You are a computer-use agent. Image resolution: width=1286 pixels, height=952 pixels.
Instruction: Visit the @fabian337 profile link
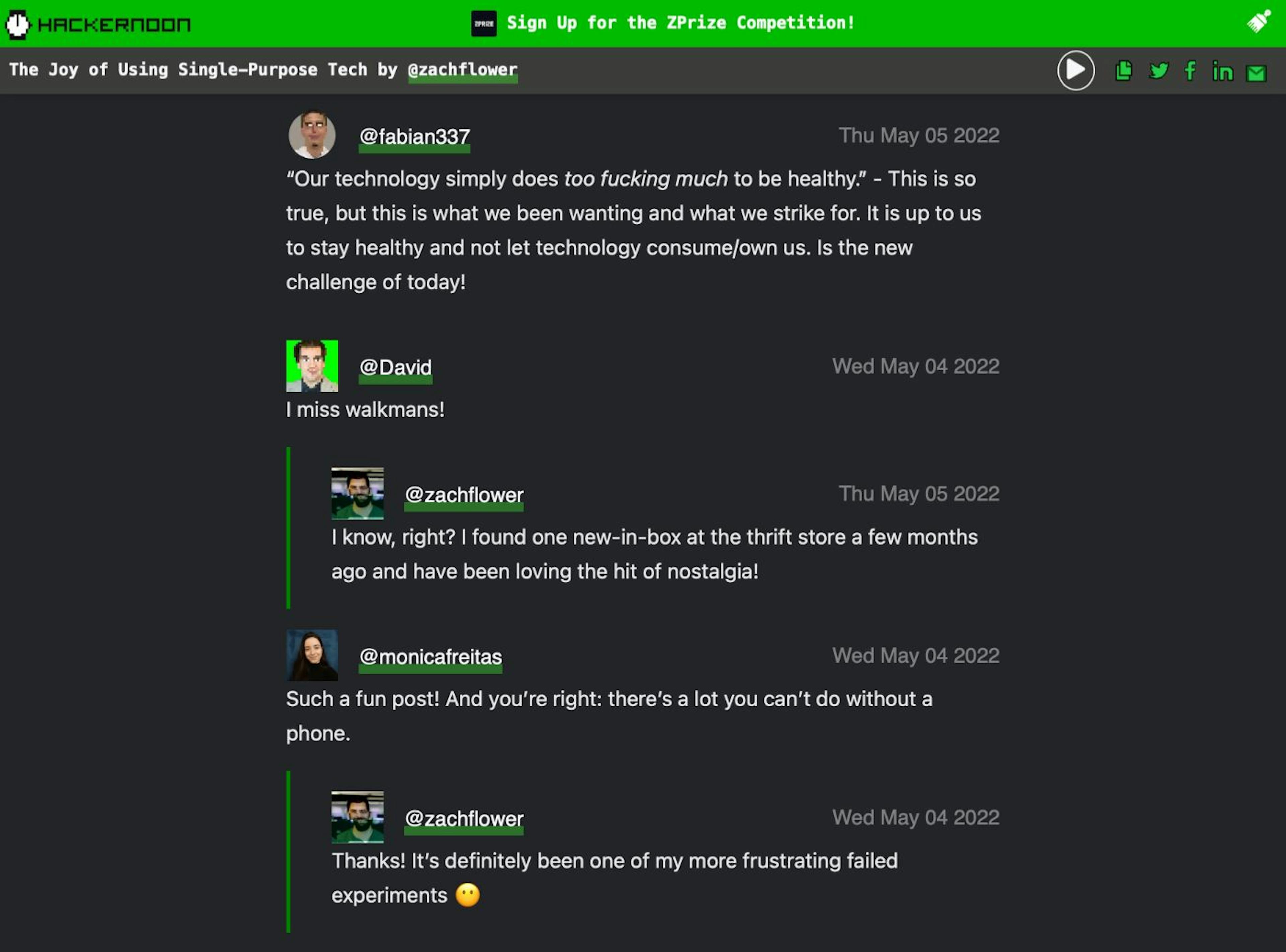pyautogui.click(x=415, y=137)
